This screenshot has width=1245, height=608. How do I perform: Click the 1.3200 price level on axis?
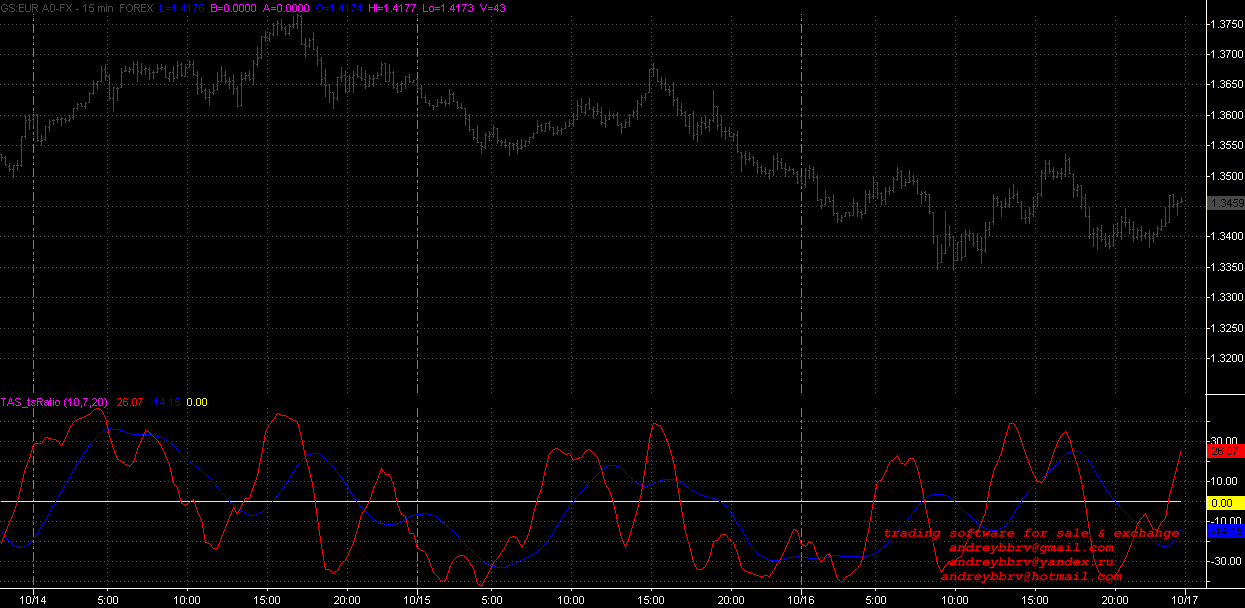(1226, 358)
